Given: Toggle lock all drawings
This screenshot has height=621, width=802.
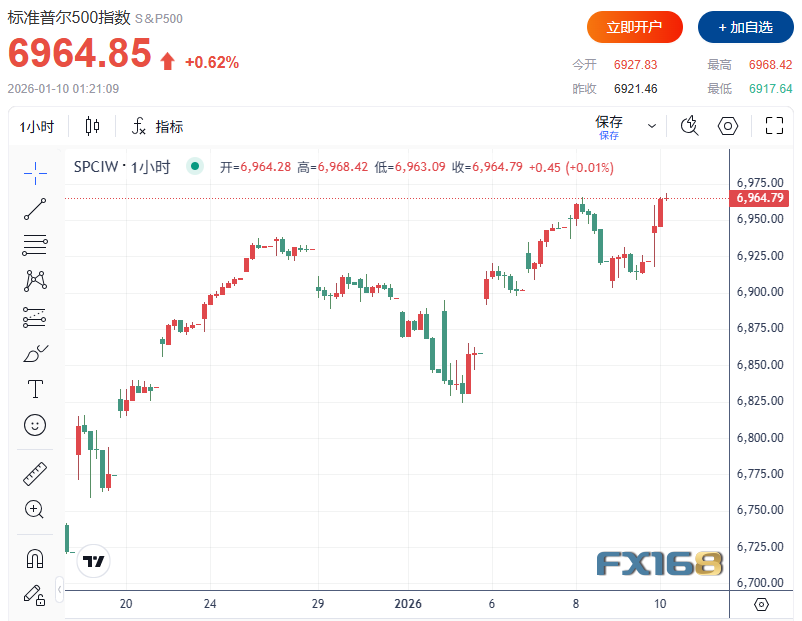Looking at the screenshot, I should (35, 594).
